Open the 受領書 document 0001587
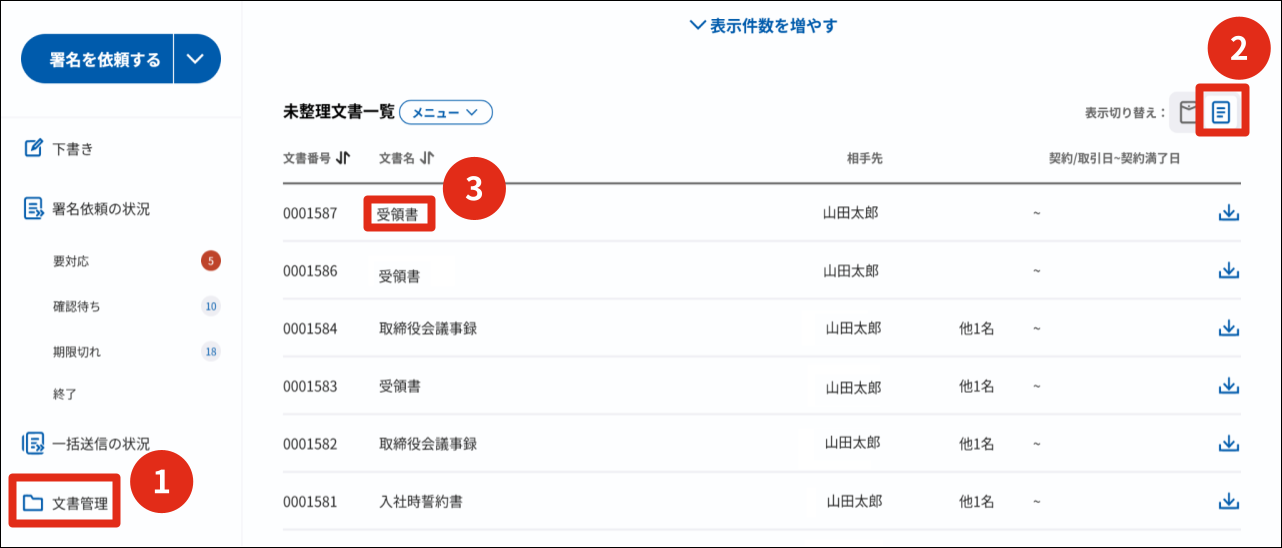The image size is (1282, 548). tap(398, 214)
